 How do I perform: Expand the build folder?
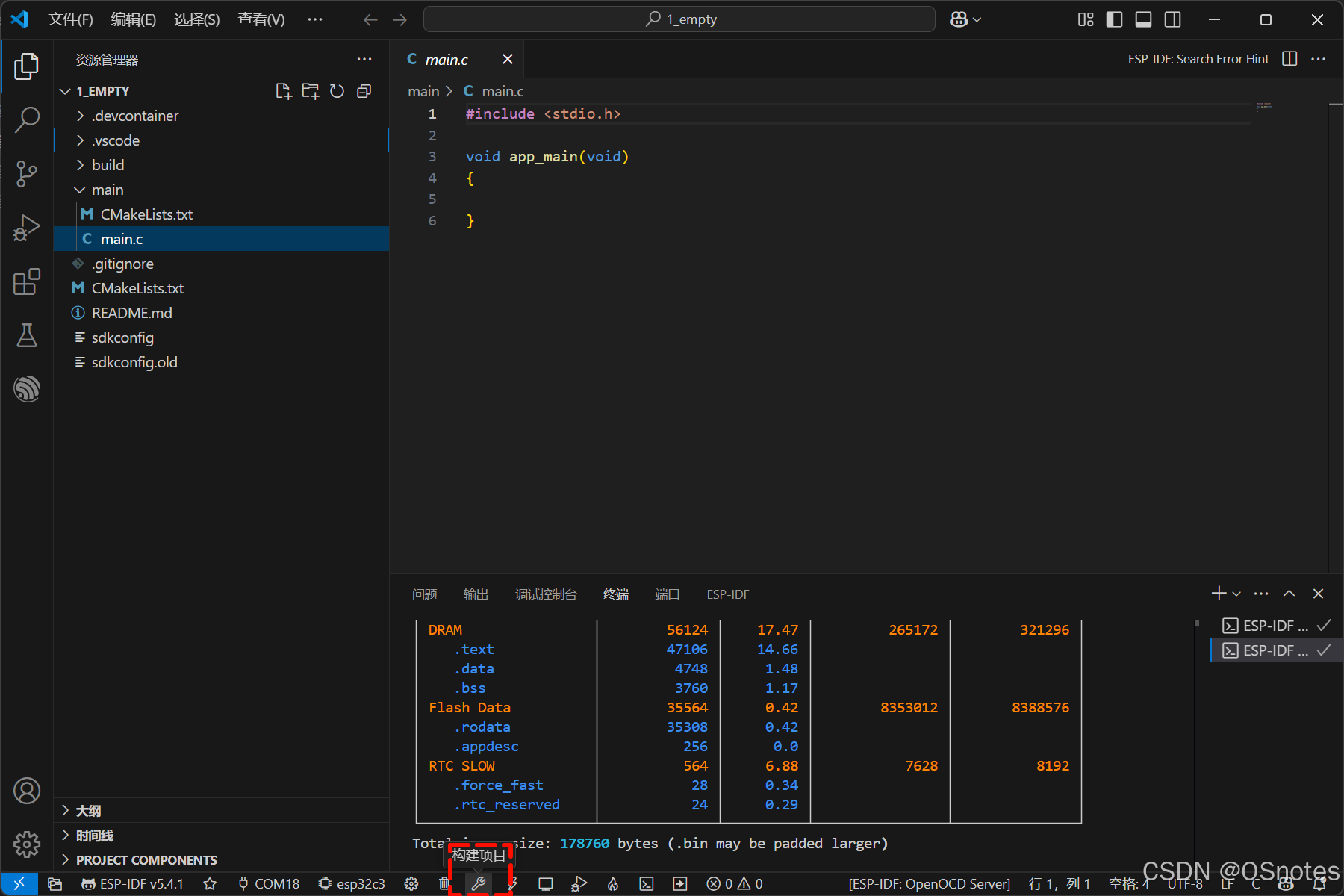tap(108, 165)
